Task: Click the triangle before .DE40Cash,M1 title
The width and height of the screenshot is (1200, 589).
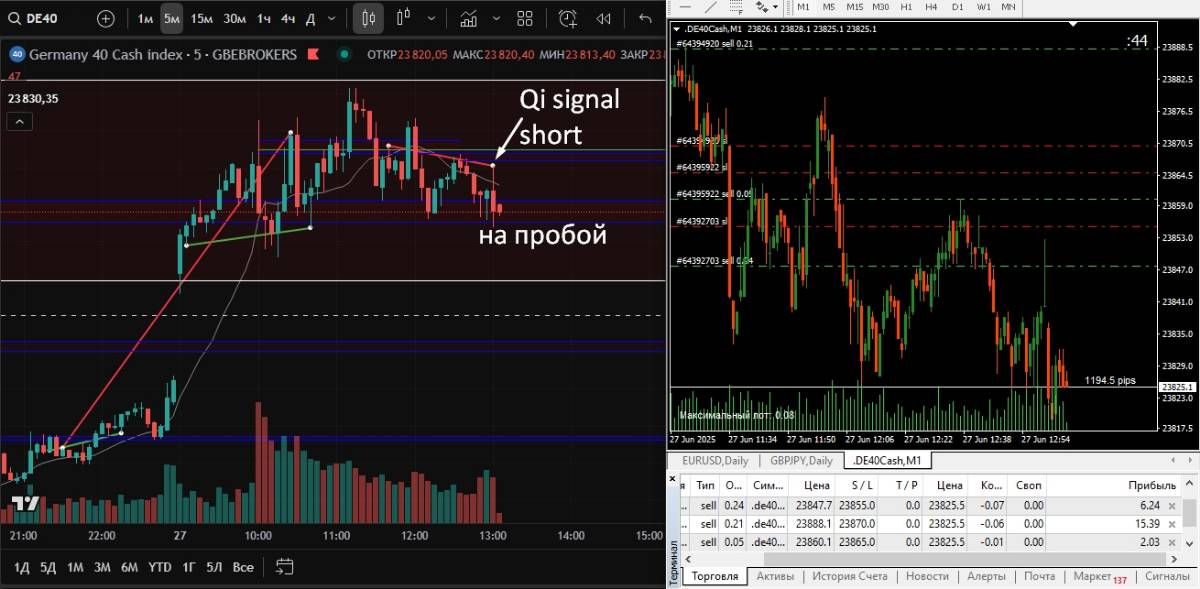Action: click(677, 29)
